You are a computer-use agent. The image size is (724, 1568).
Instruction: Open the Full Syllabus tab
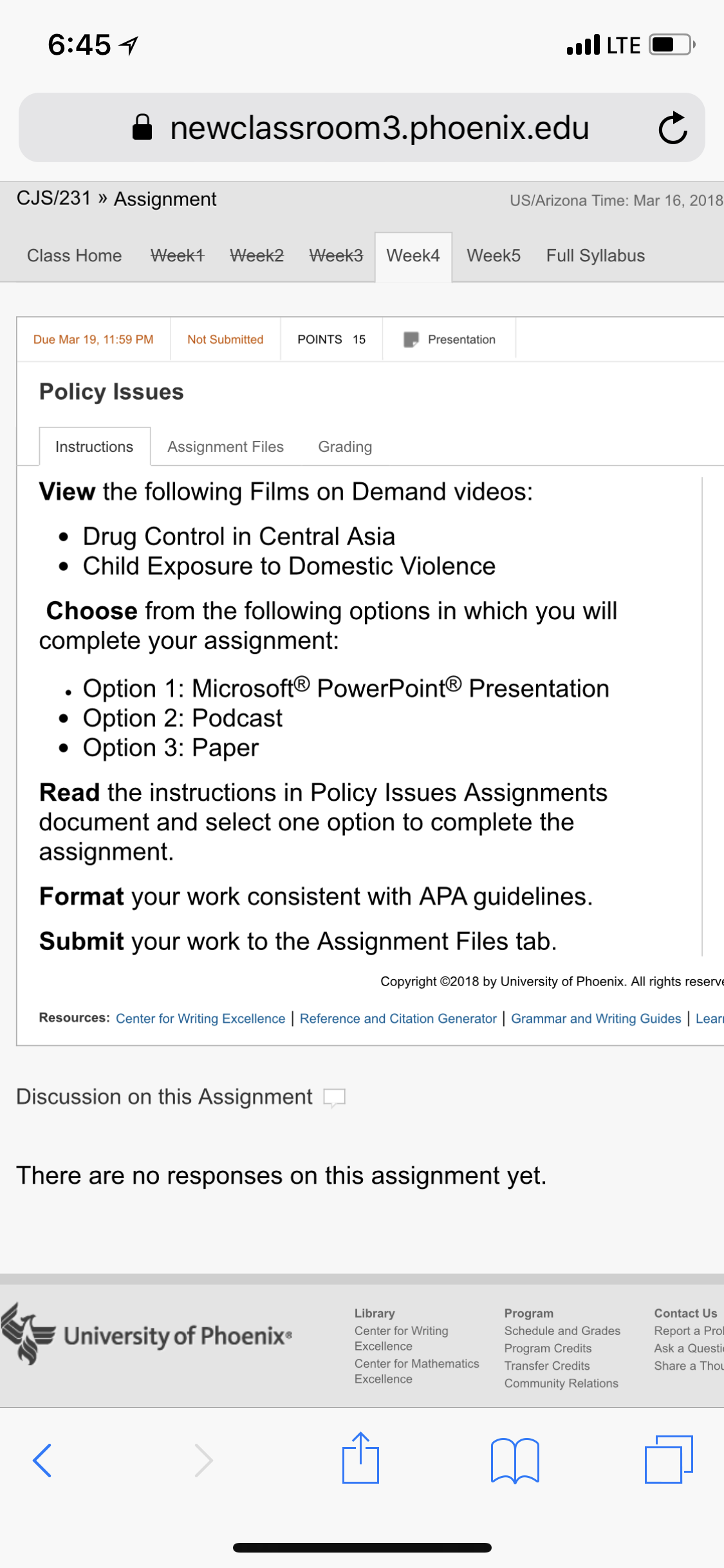coord(595,256)
